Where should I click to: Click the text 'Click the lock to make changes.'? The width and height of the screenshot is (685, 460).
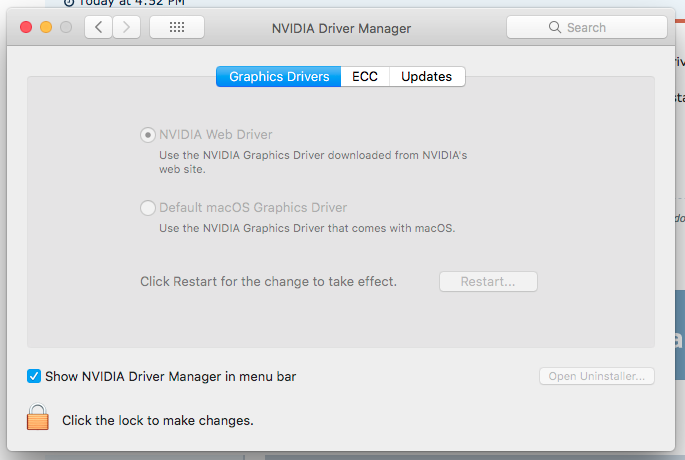[x=158, y=420]
